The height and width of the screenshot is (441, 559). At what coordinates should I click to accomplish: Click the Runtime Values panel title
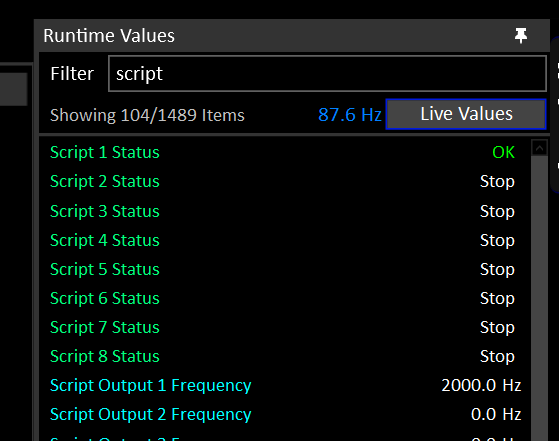click(109, 36)
